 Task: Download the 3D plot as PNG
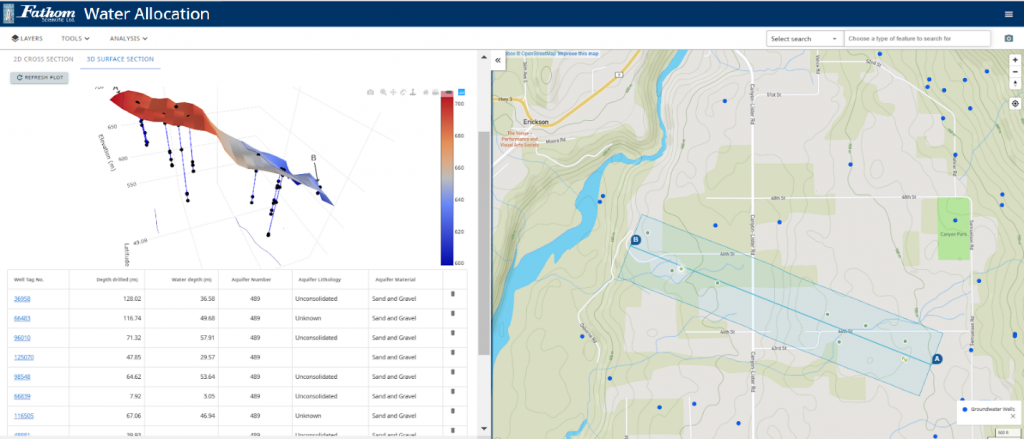[370, 92]
